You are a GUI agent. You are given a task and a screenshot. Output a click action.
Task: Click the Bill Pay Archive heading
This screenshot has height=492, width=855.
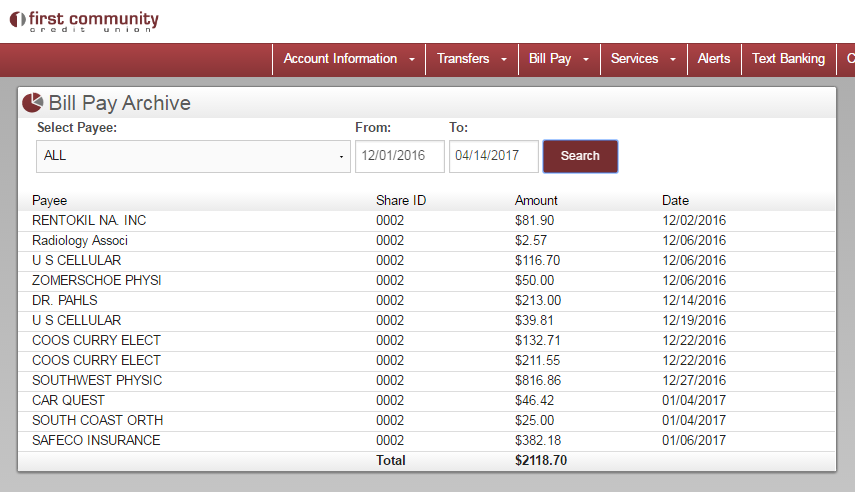[x=119, y=103]
